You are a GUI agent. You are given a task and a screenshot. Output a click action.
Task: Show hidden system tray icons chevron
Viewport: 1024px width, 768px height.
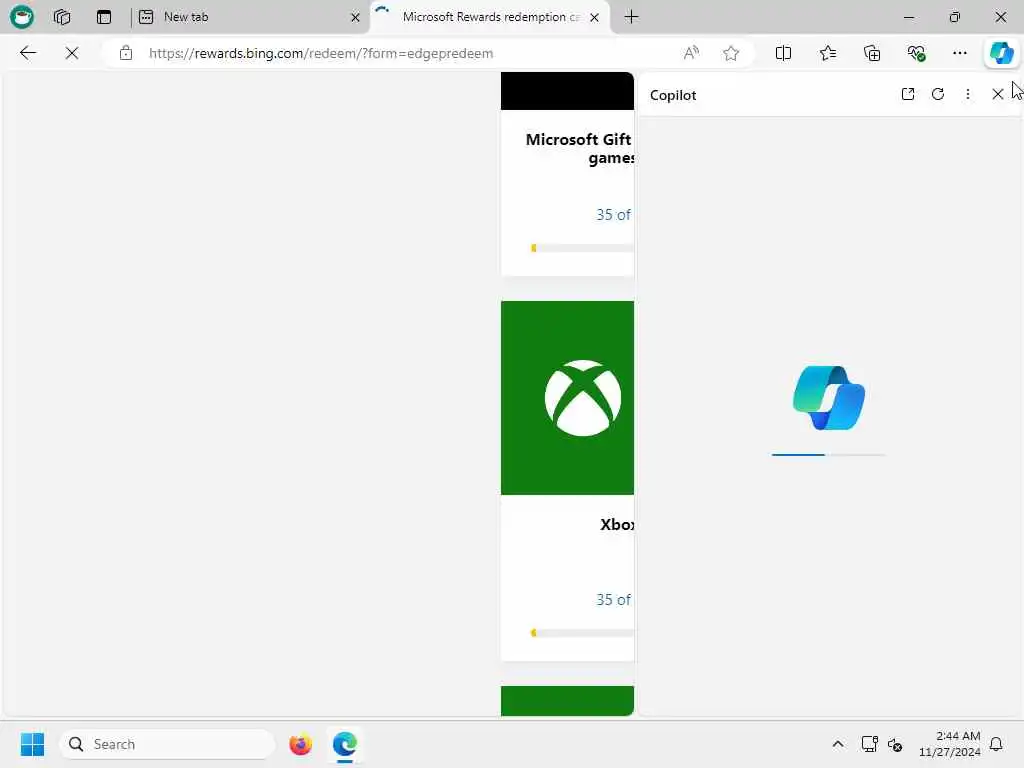(x=838, y=744)
